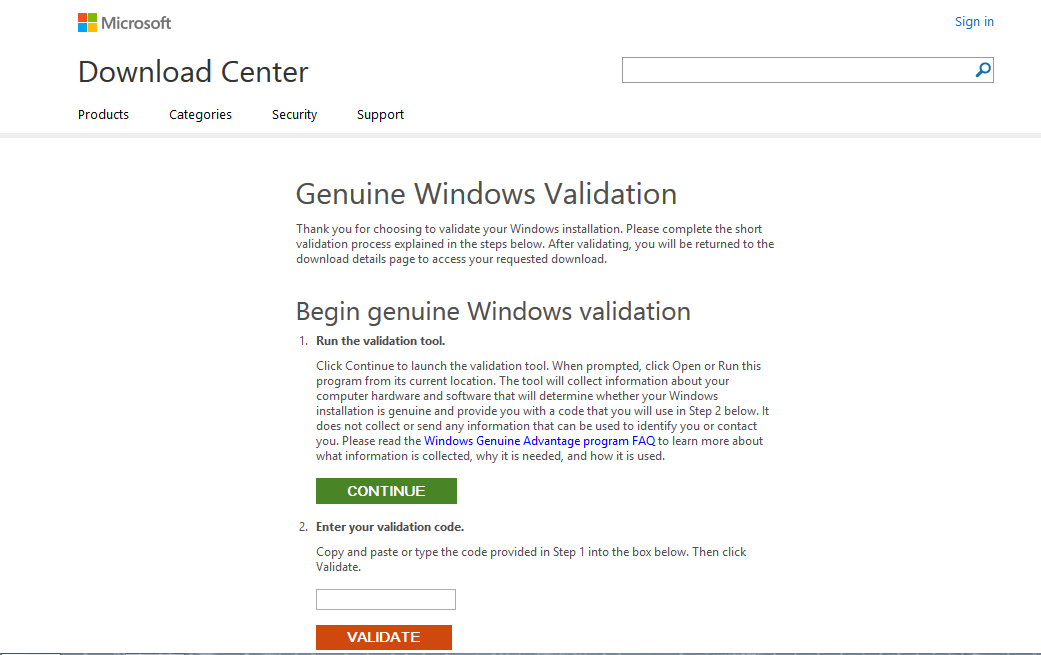Image resolution: width=1041 pixels, height=655 pixels.
Task: Click the Begin genuine Windows validation heading
Action: pos(493,311)
